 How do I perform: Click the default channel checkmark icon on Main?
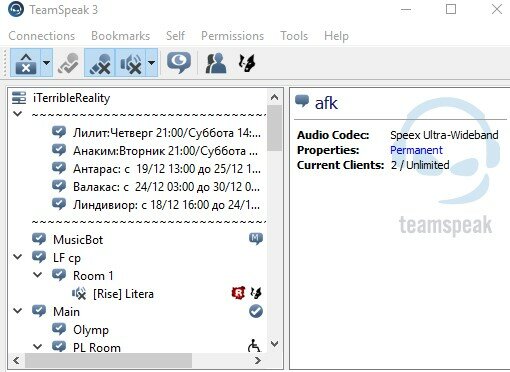click(x=256, y=311)
